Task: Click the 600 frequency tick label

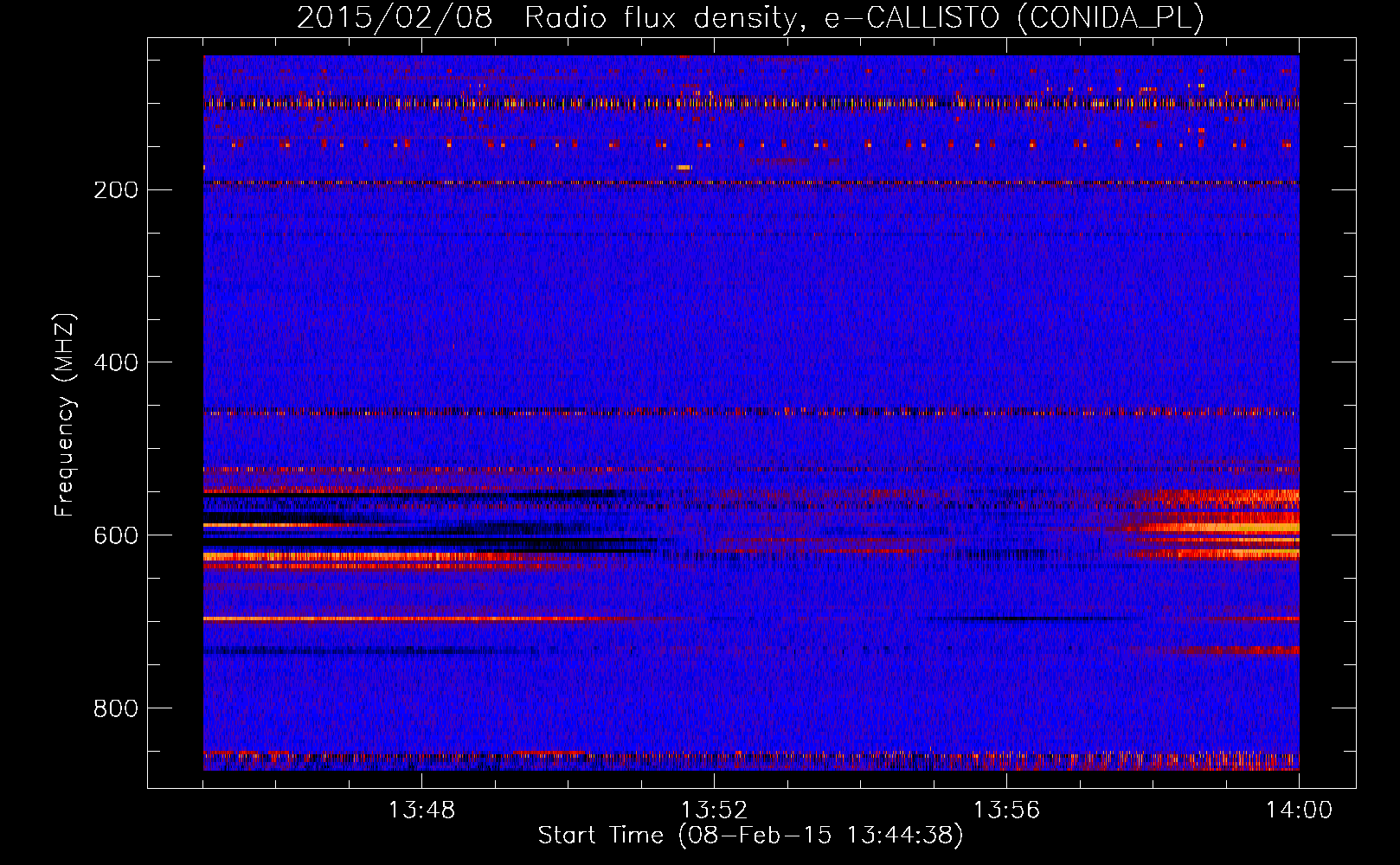Action: pyautogui.click(x=115, y=535)
